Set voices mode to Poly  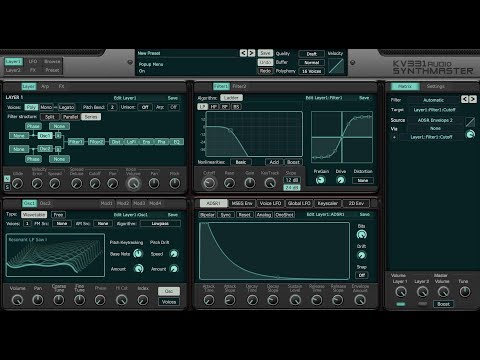(x=31, y=107)
